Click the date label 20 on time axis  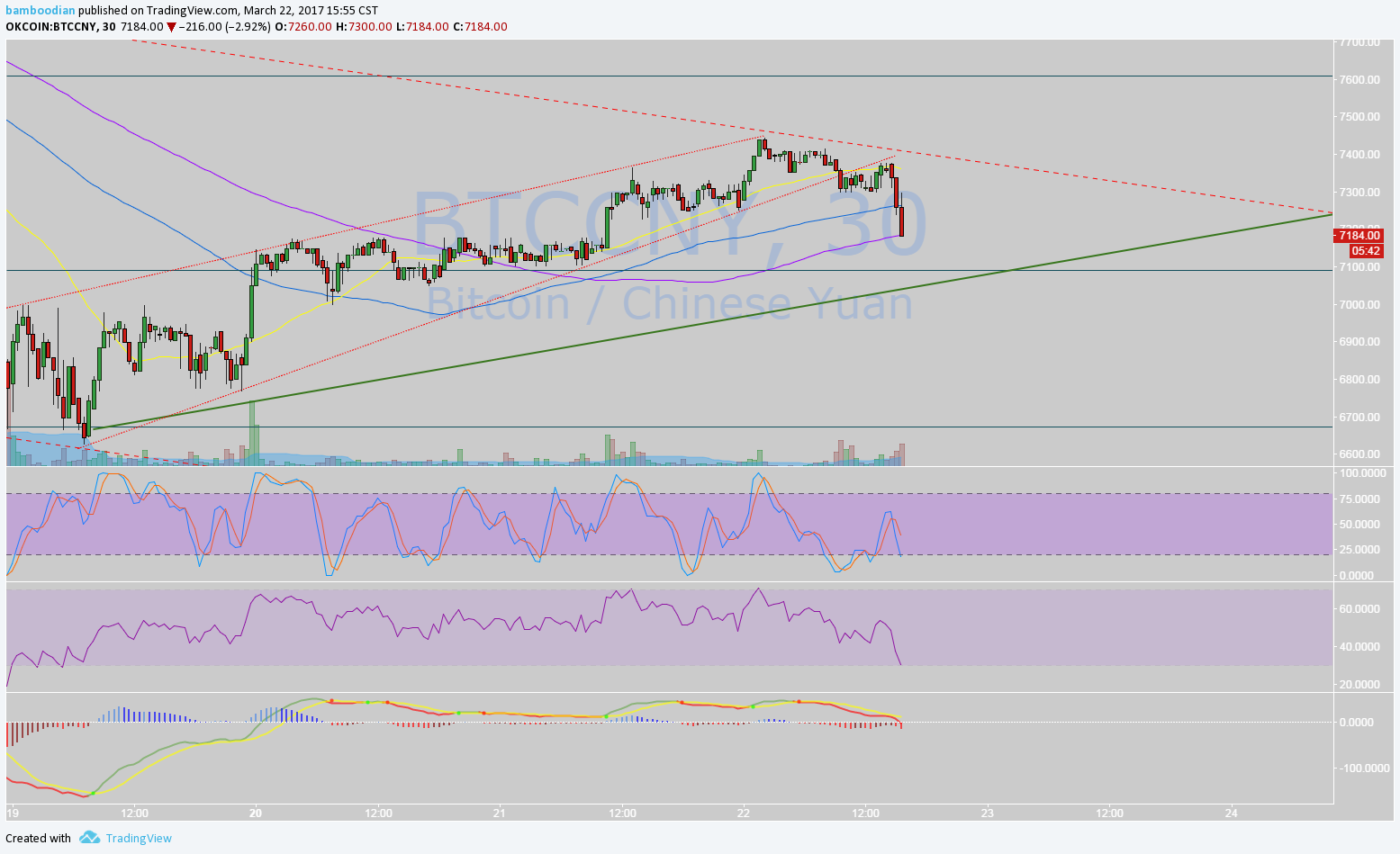tap(256, 814)
